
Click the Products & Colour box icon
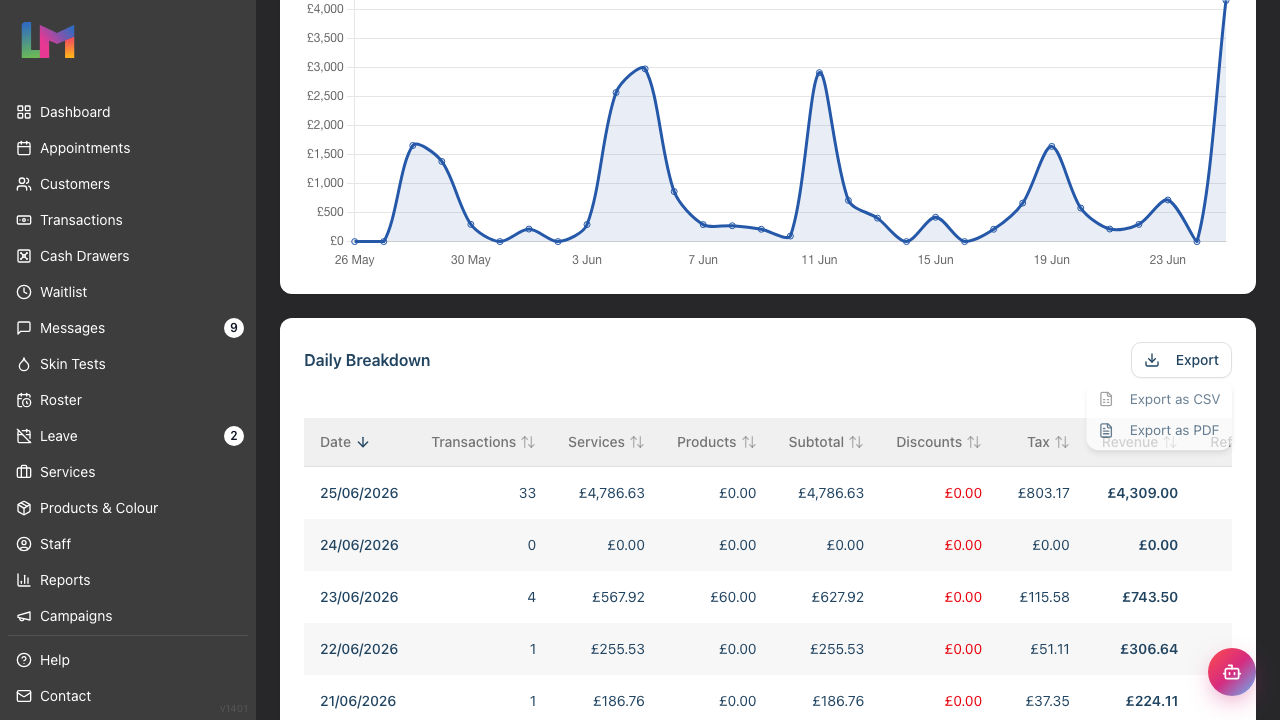[x=24, y=508]
